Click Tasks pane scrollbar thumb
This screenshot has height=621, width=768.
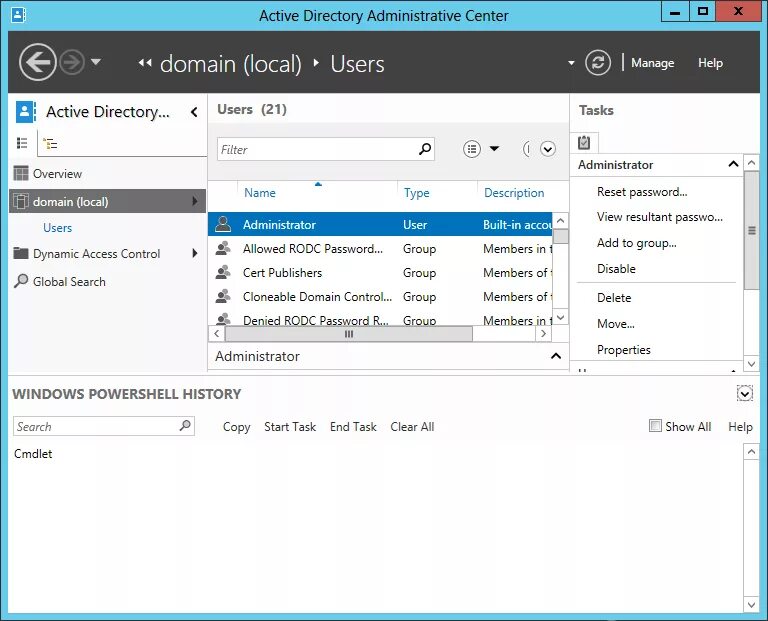pos(752,230)
